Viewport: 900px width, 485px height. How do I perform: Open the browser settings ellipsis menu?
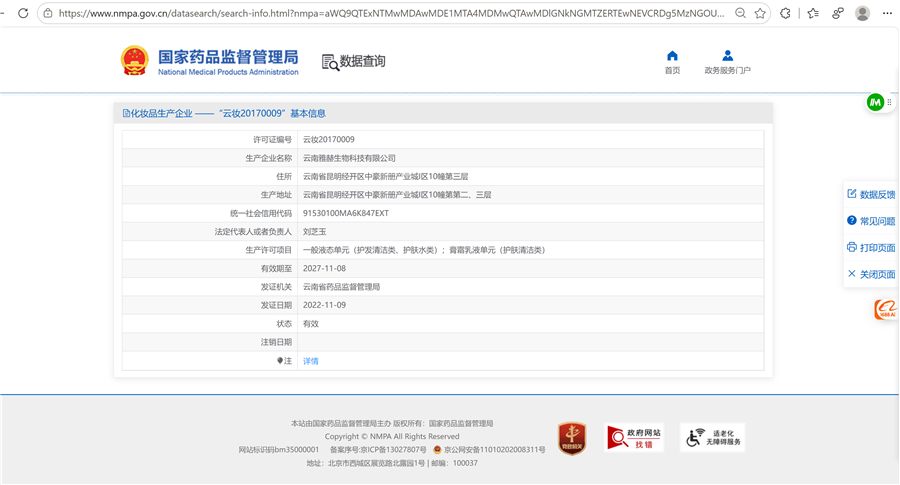[x=887, y=13]
